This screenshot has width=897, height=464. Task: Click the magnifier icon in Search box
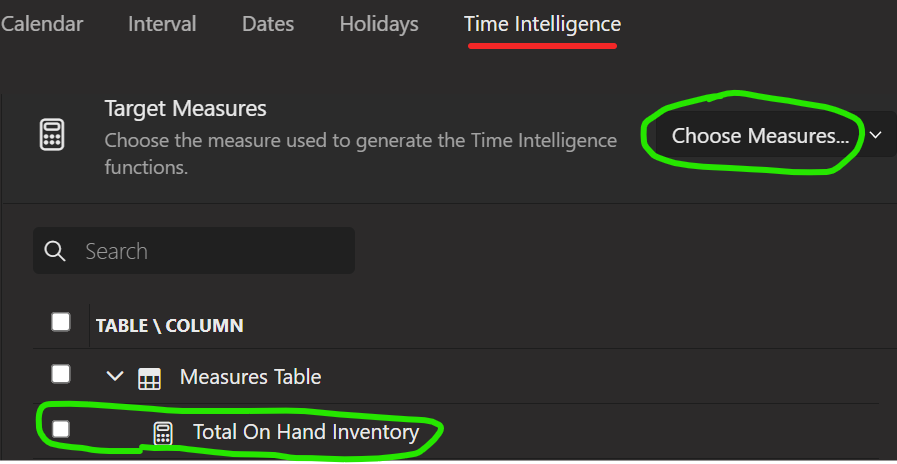(x=55, y=251)
